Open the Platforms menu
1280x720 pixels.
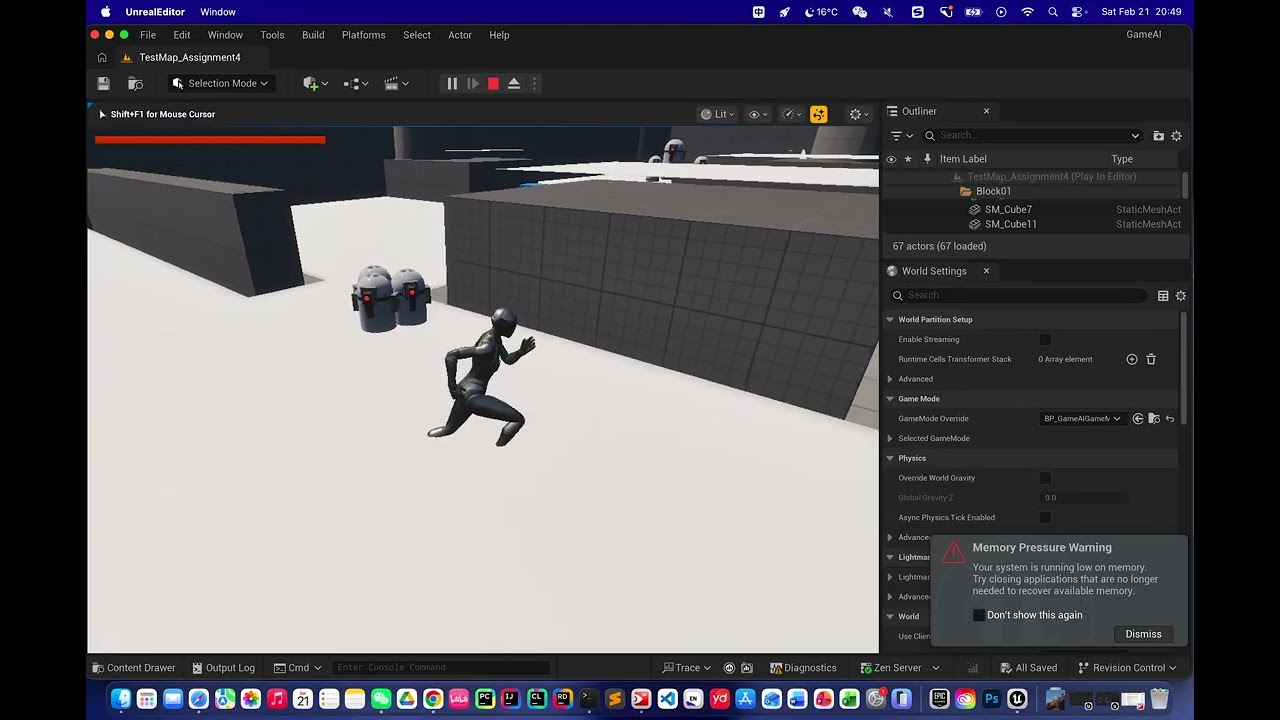click(363, 35)
